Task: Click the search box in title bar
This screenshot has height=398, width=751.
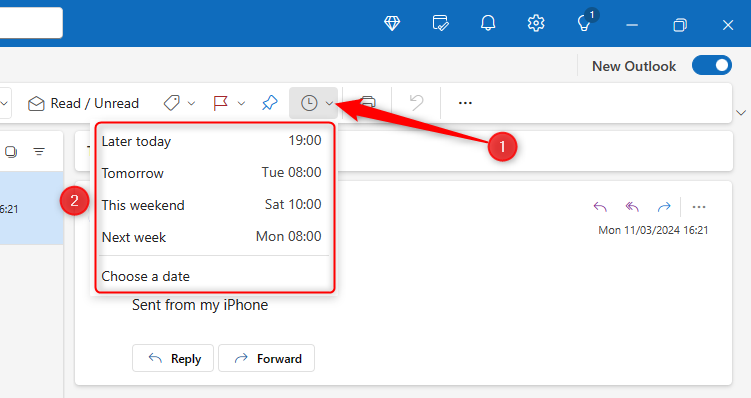Action: (x=31, y=23)
